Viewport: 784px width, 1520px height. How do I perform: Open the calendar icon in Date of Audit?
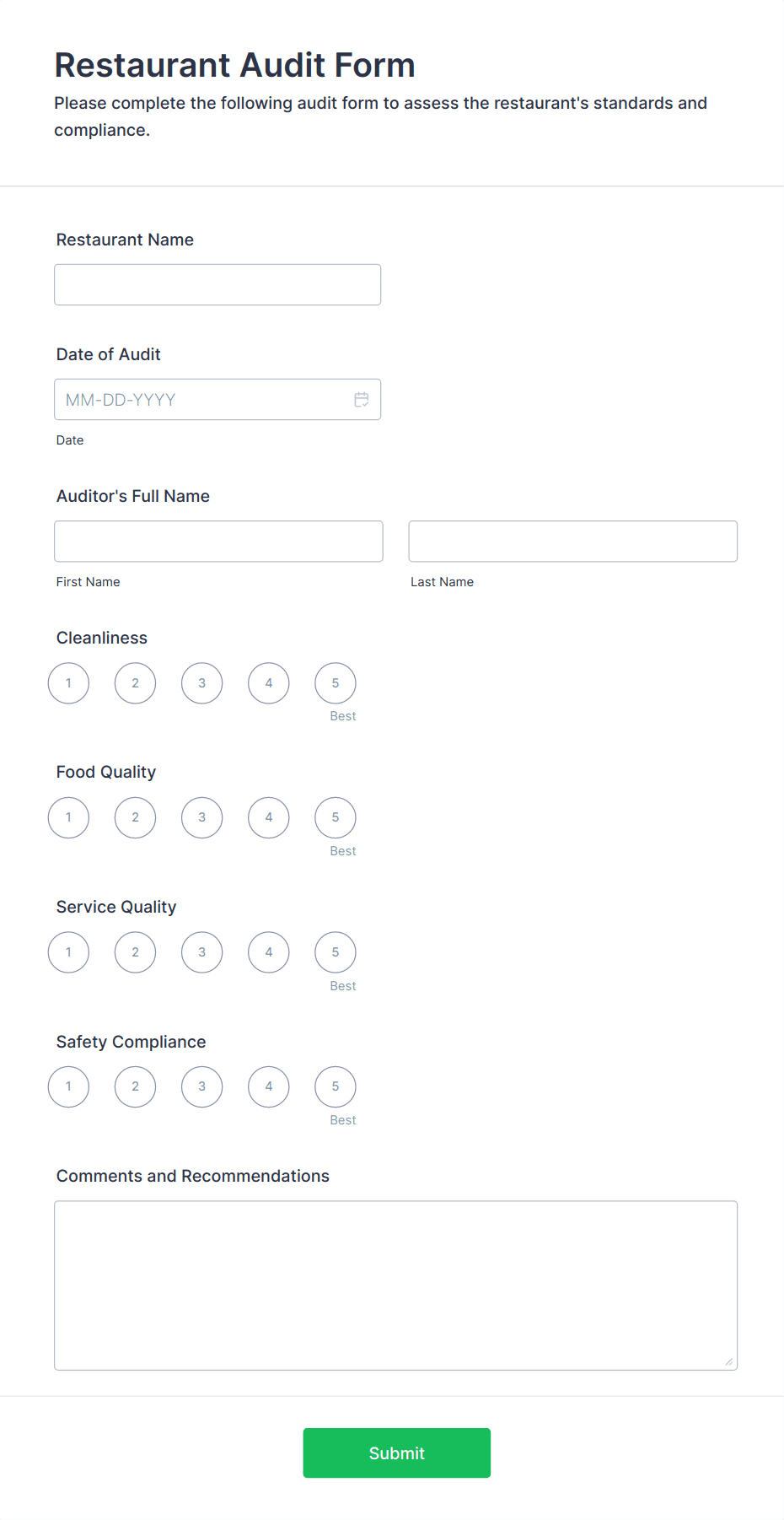362,400
